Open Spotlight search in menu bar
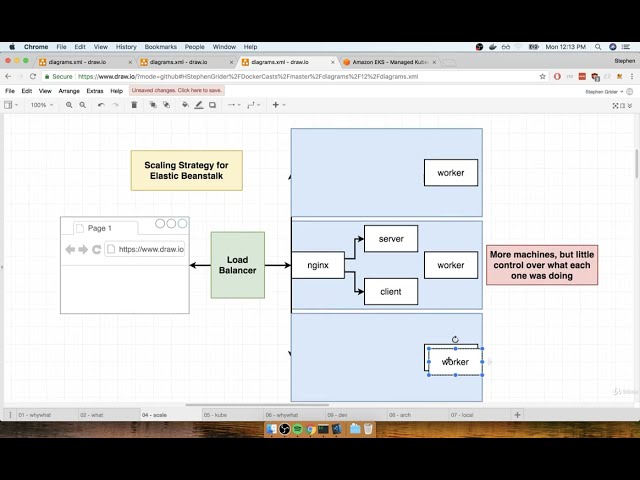This screenshot has height=480, width=640. click(598, 47)
